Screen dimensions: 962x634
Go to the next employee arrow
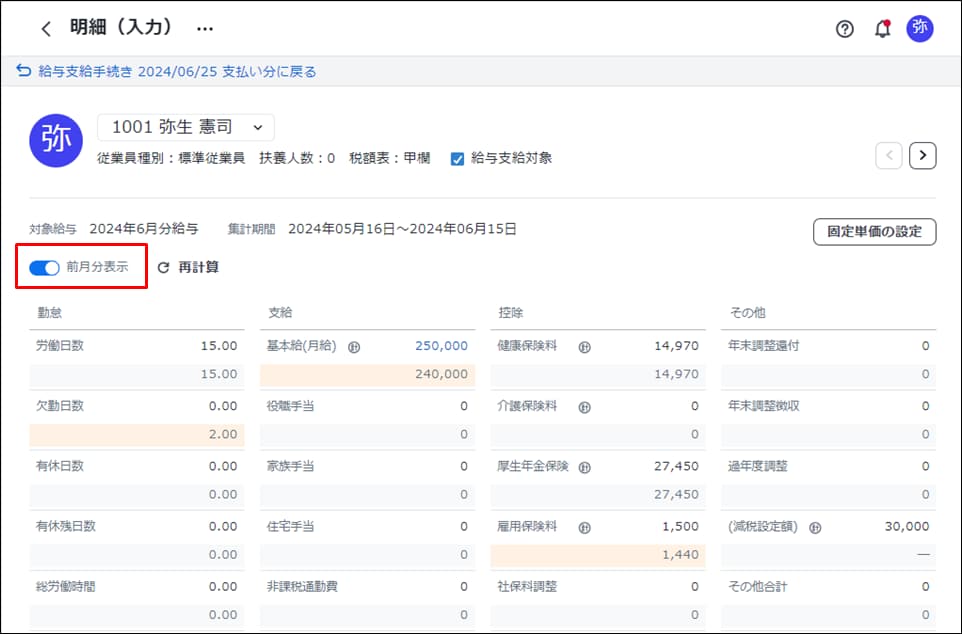click(x=923, y=156)
